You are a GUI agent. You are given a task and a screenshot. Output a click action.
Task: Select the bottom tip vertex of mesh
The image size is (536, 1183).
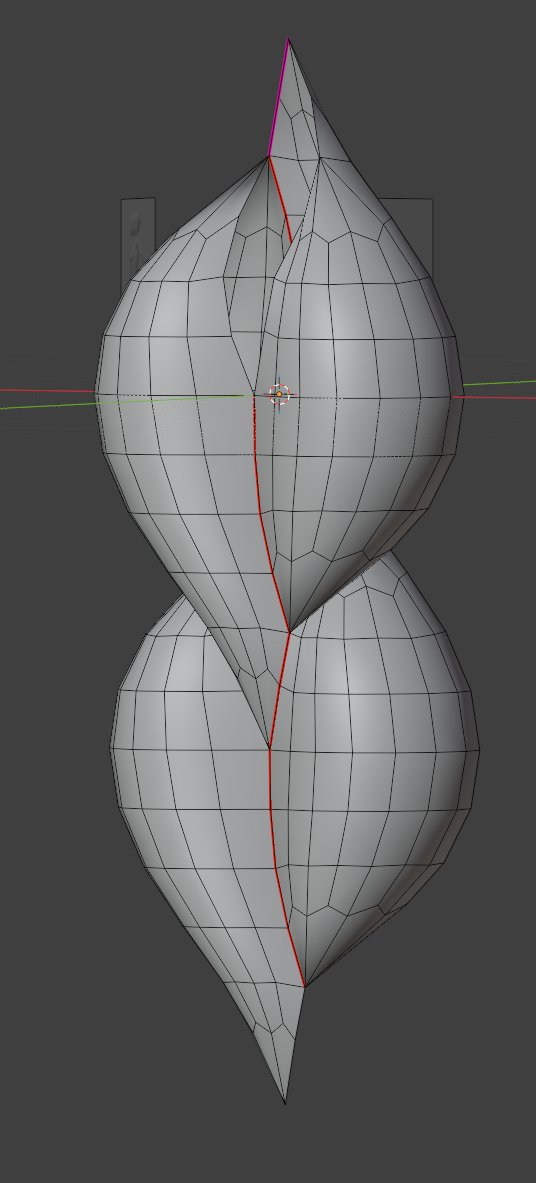(285, 1102)
